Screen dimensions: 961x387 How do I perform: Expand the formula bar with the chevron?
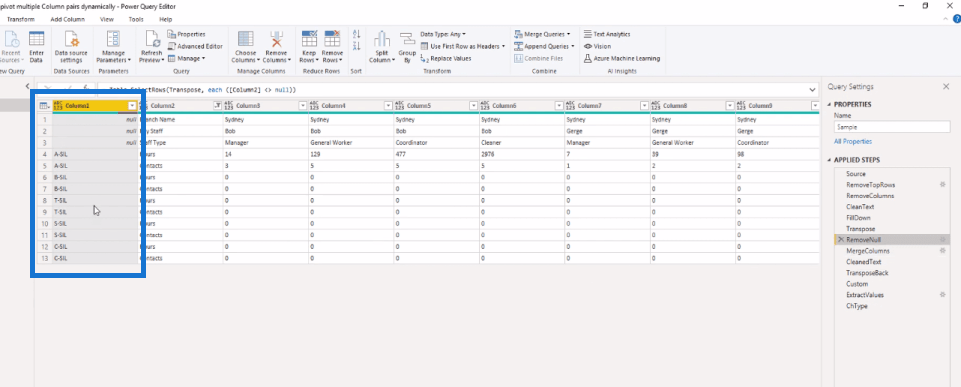pos(813,90)
